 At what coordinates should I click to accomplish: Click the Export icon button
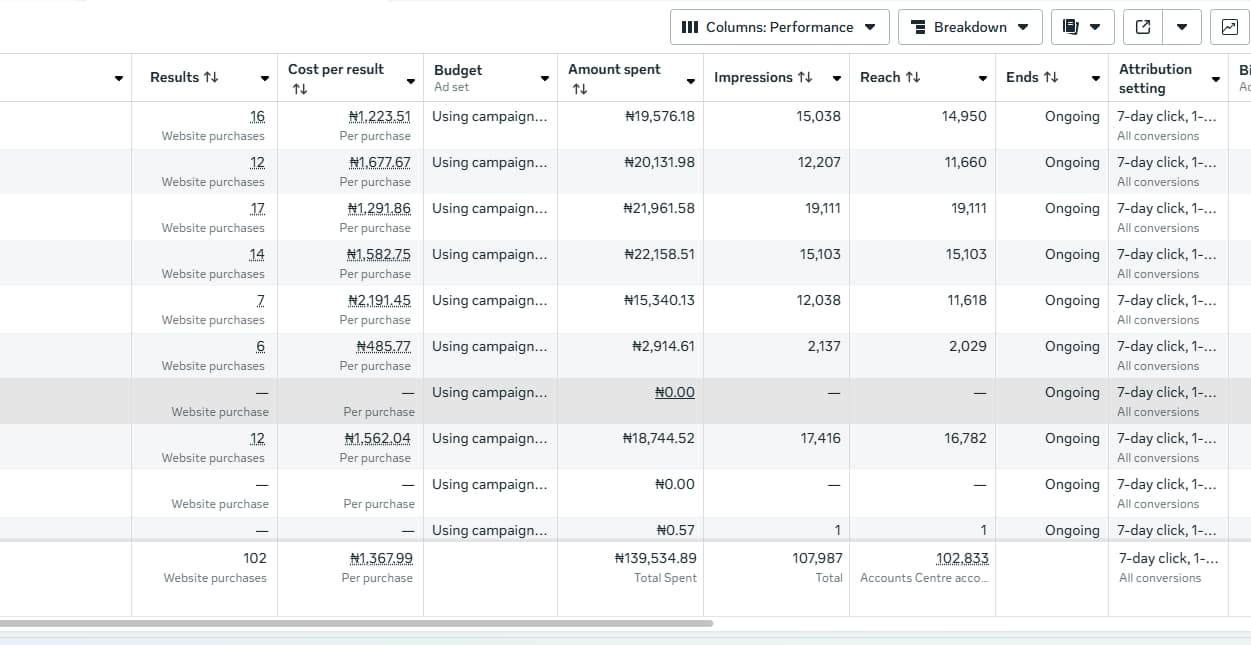(1143, 27)
